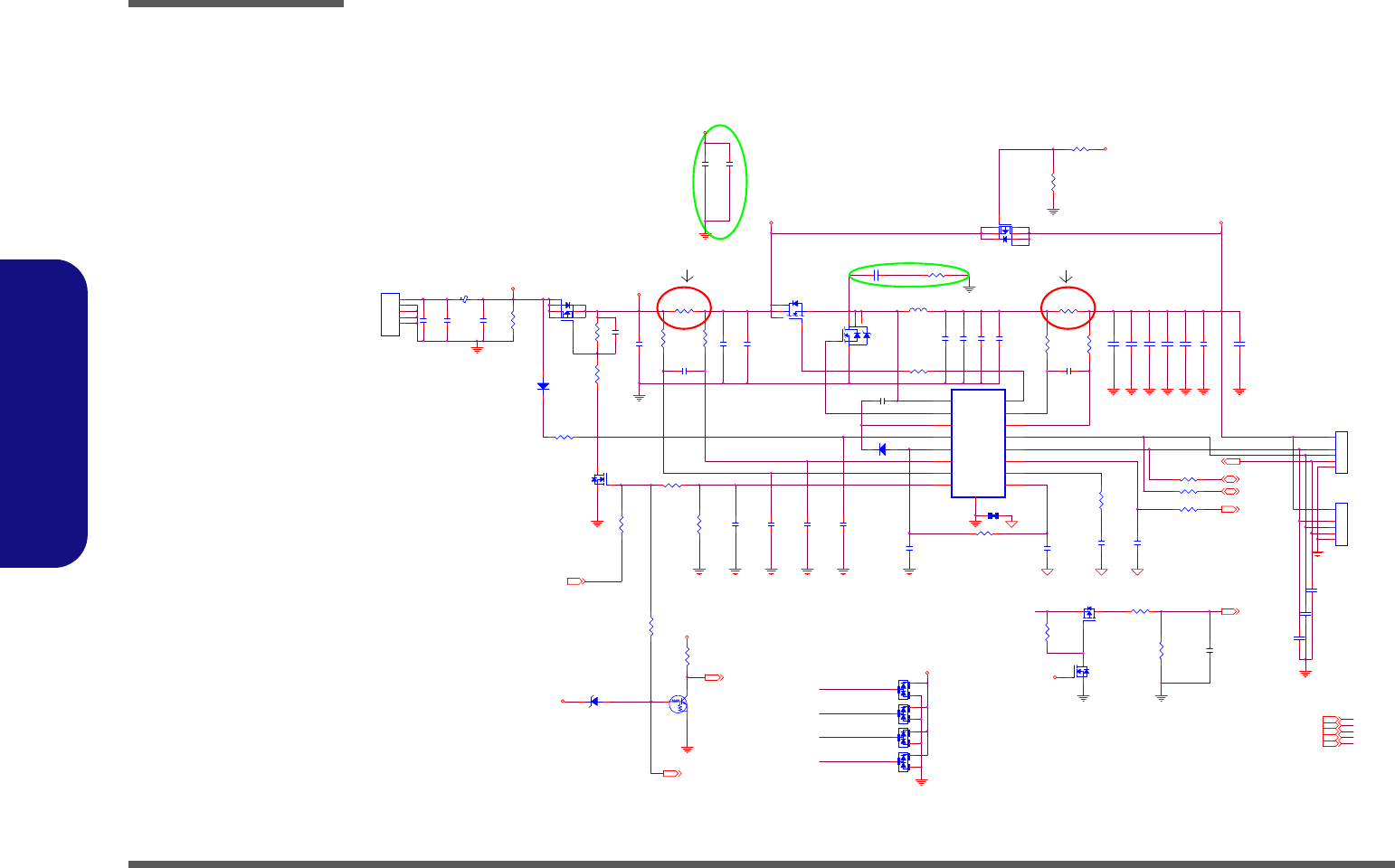Select the horizontal resistor at top right
This screenshot has width=1395, height=868.
1081,149
